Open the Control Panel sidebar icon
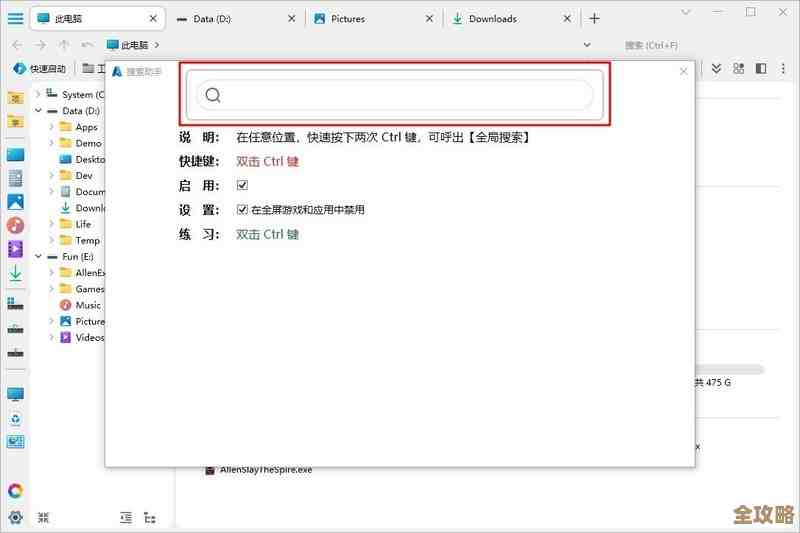 pyautogui.click(x=15, y=442)
